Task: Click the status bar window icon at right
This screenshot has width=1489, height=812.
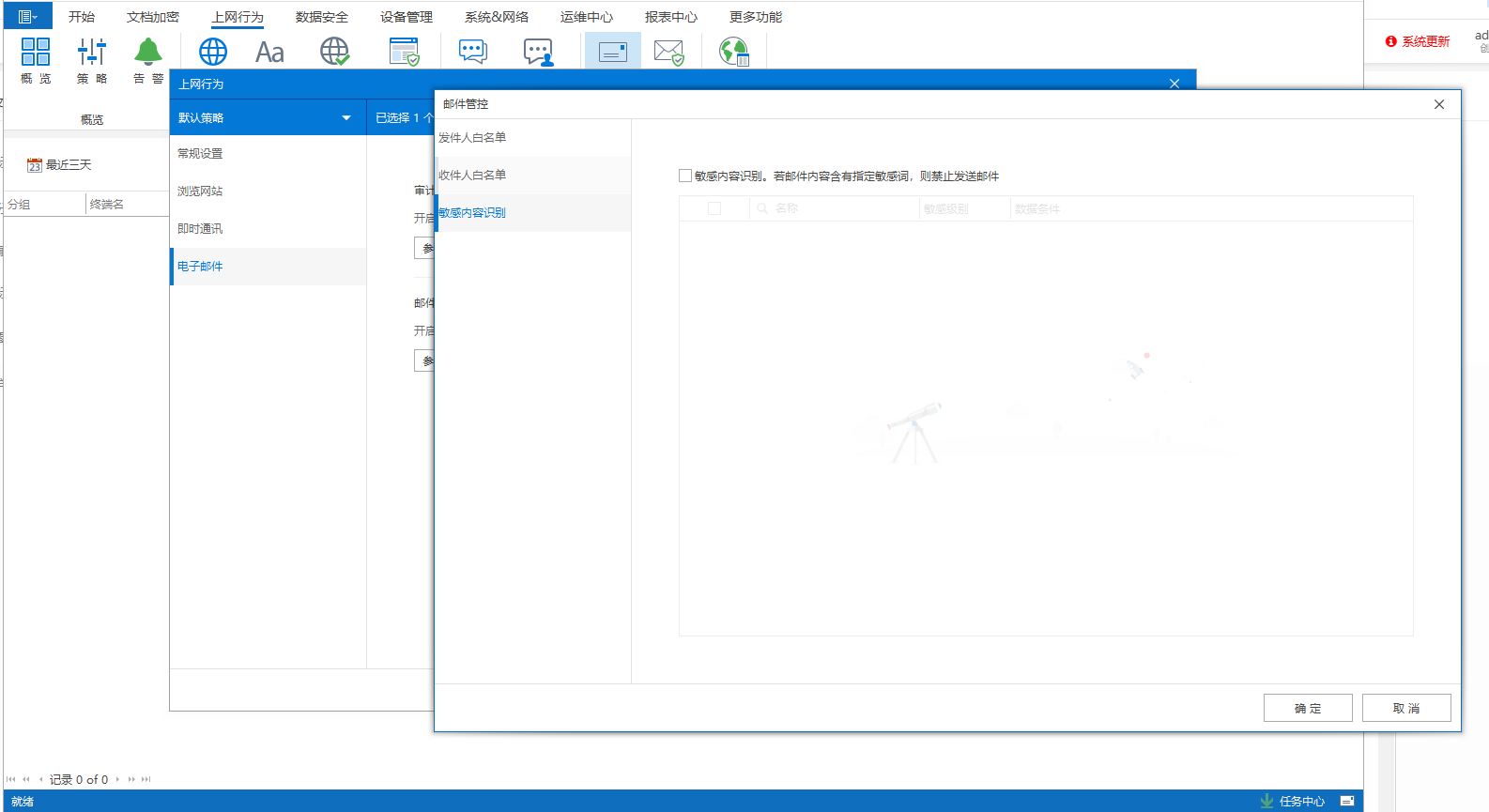Action: pyautogui.click(x=1347, y=801)
